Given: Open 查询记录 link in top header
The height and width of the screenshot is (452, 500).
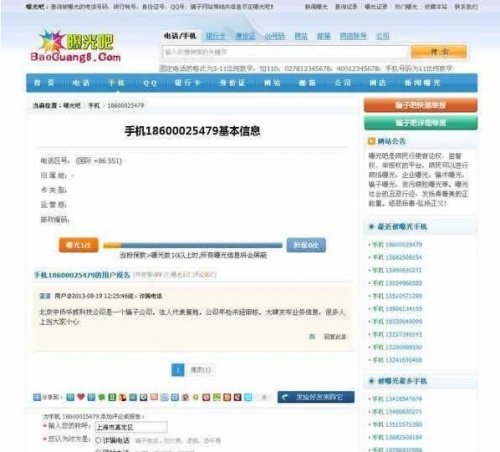Looking at the screenshot, I should pyautogui.click(x=346, y=7).
